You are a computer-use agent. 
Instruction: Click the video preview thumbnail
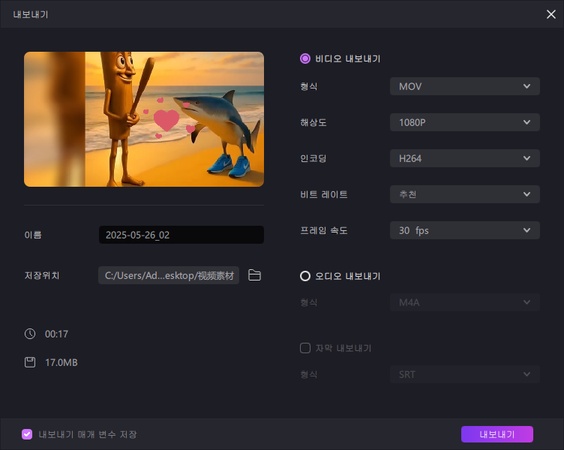click(x=144, y=119)
